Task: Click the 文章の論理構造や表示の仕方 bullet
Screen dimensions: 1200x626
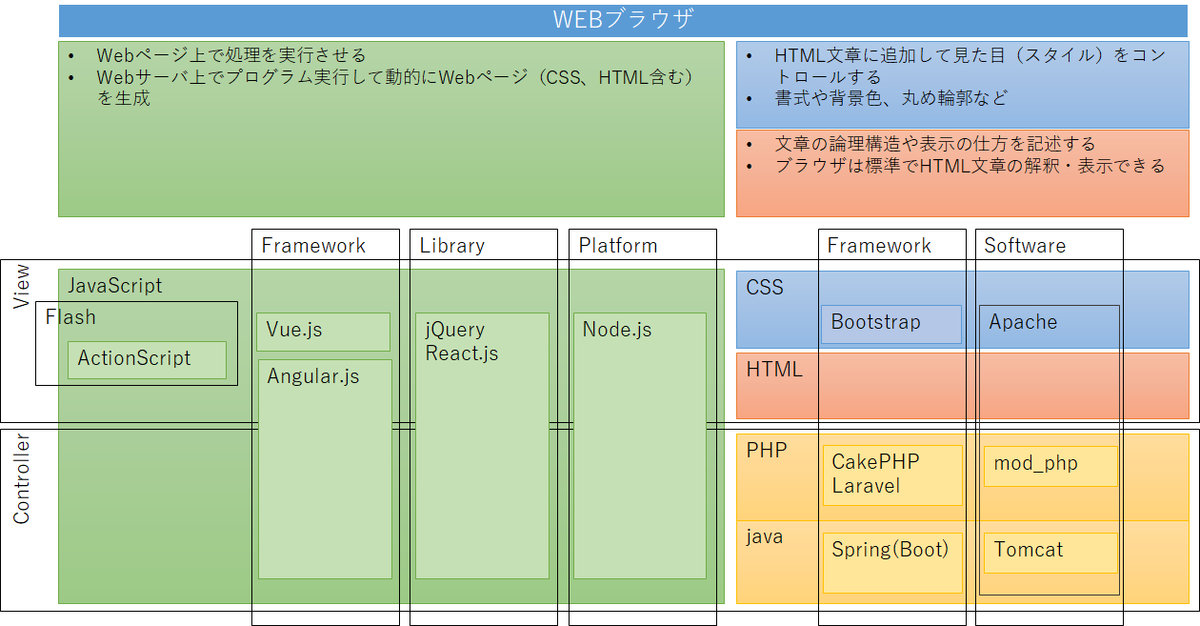Action: pyautogui.click(x=935, y=144)
